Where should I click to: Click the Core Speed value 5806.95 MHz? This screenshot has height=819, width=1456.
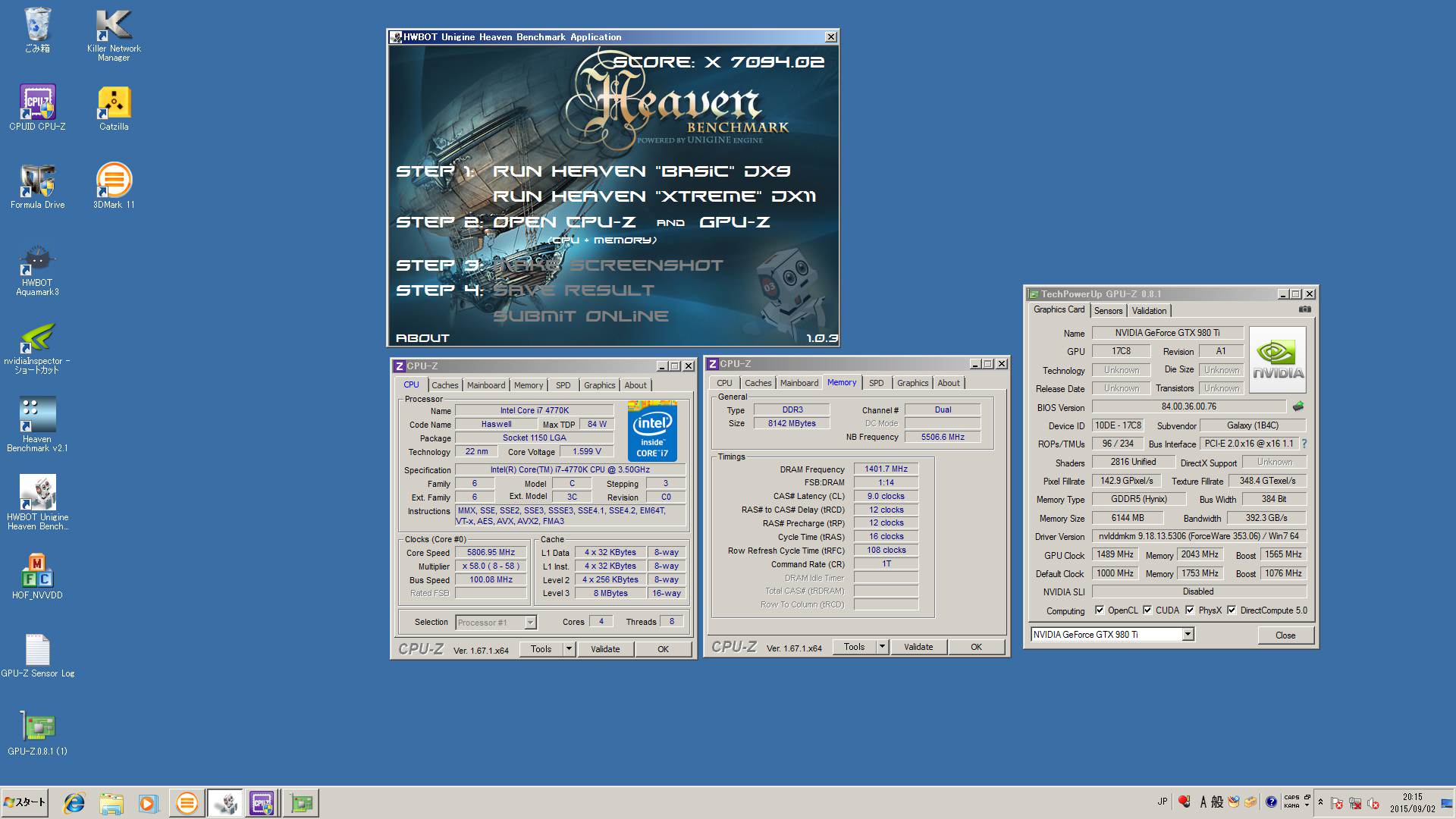click(x=491, y=553)
